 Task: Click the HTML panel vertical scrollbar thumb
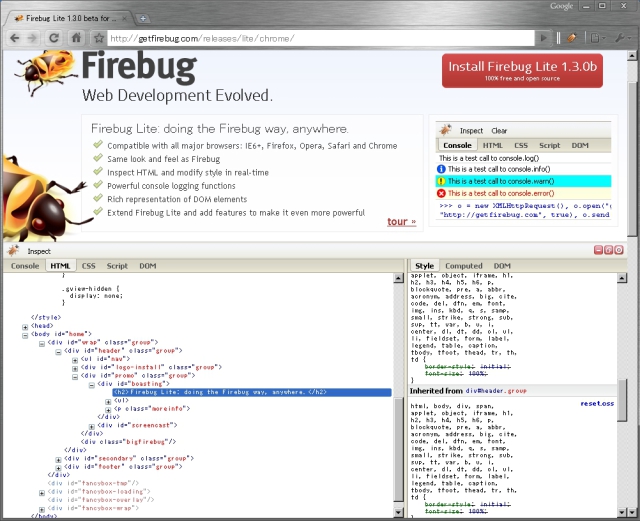coord(399,450)
